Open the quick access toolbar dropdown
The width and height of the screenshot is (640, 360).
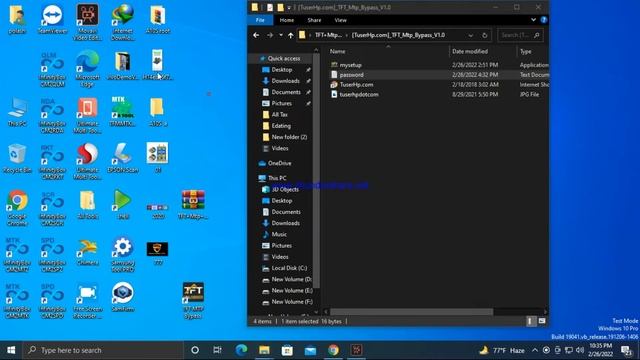point(289,7)
